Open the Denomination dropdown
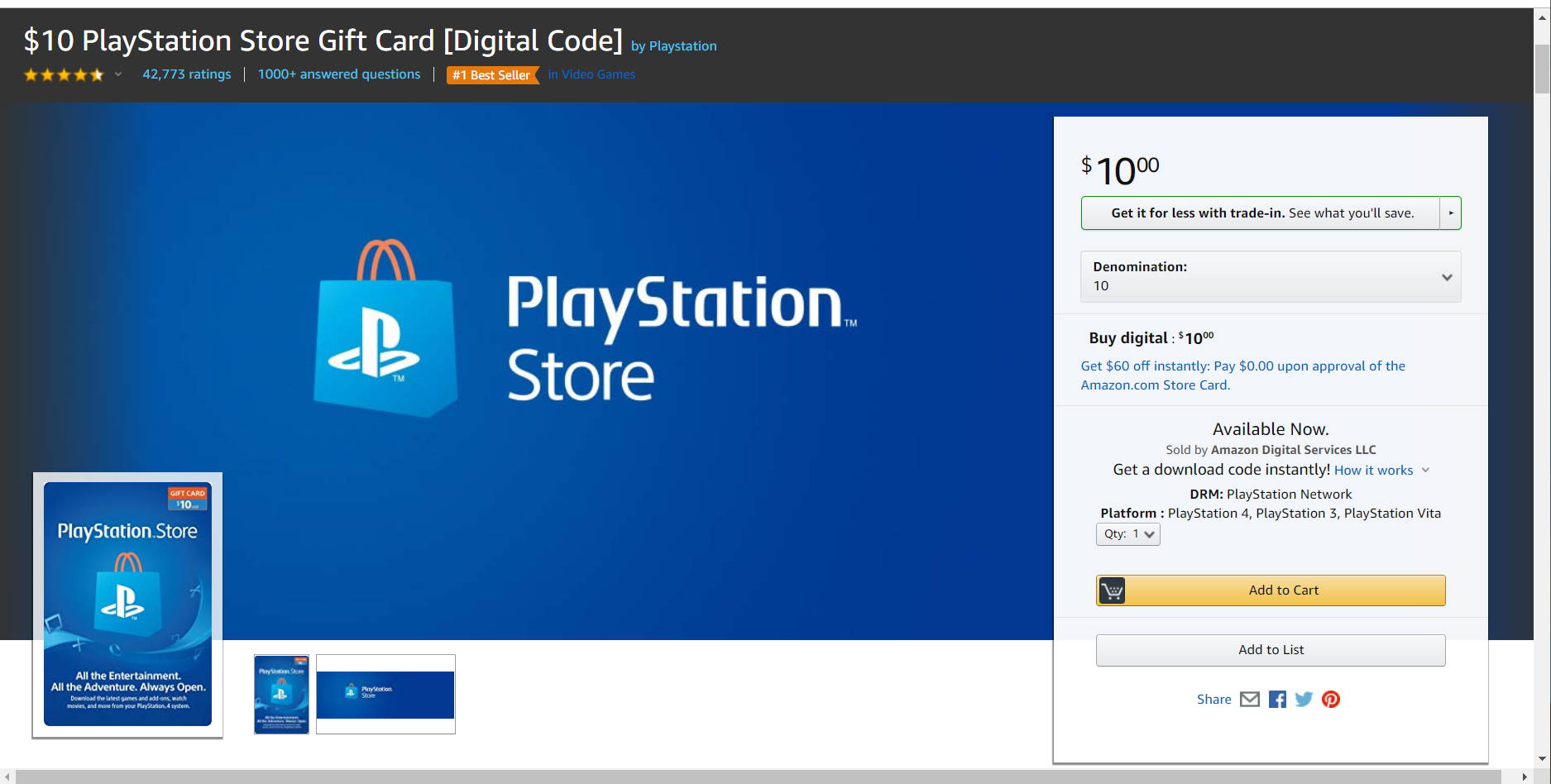The image size is (1551, 784). pos(1270,276)
